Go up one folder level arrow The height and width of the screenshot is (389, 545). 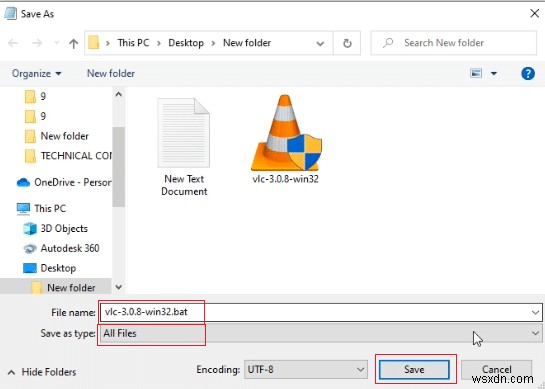click(x=73, y=43)
